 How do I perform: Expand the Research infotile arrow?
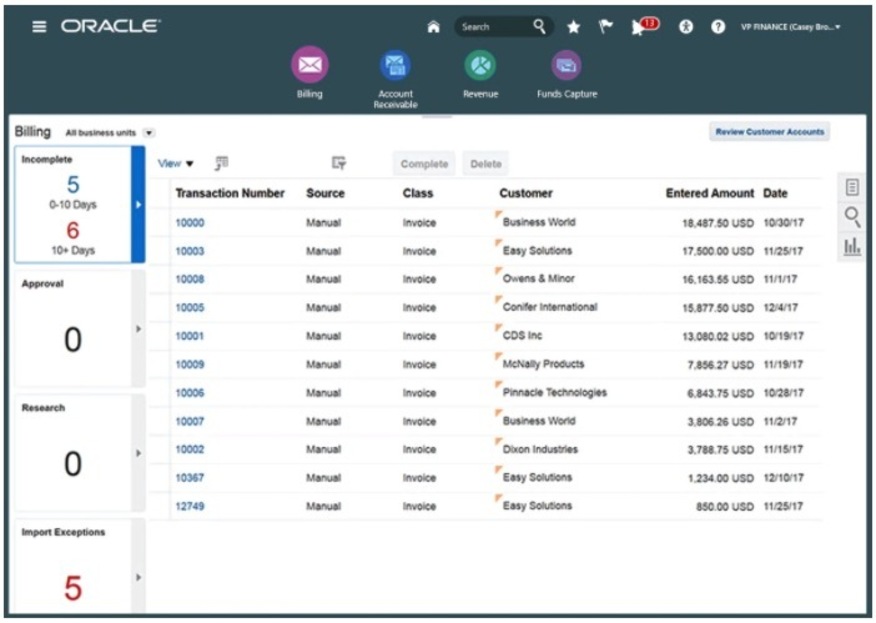pyautogui.click(x=138, y=453)
